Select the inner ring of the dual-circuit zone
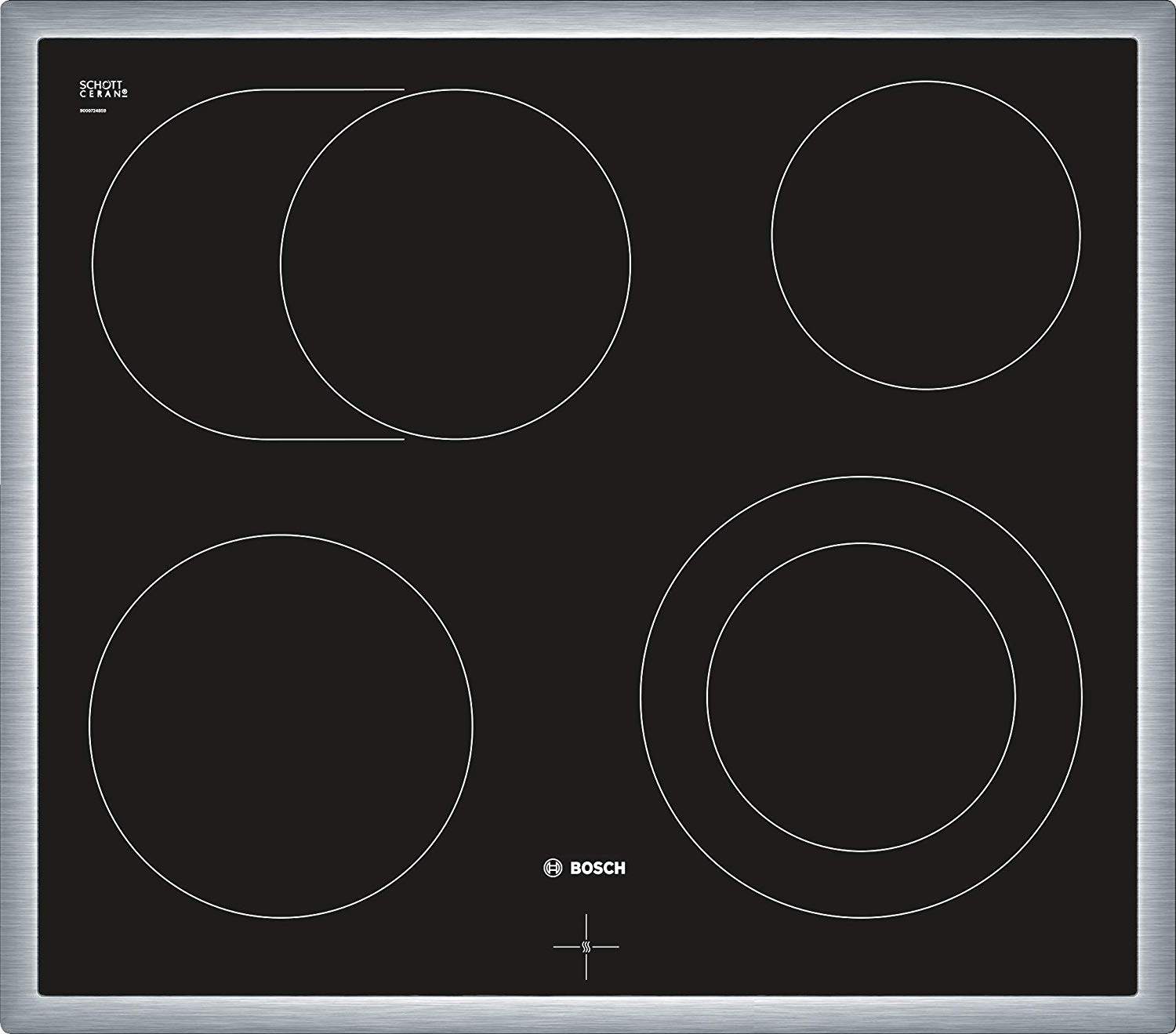Image resolution: width=1176 pixels, height=1034 pixels. click(x=861, y=697)
